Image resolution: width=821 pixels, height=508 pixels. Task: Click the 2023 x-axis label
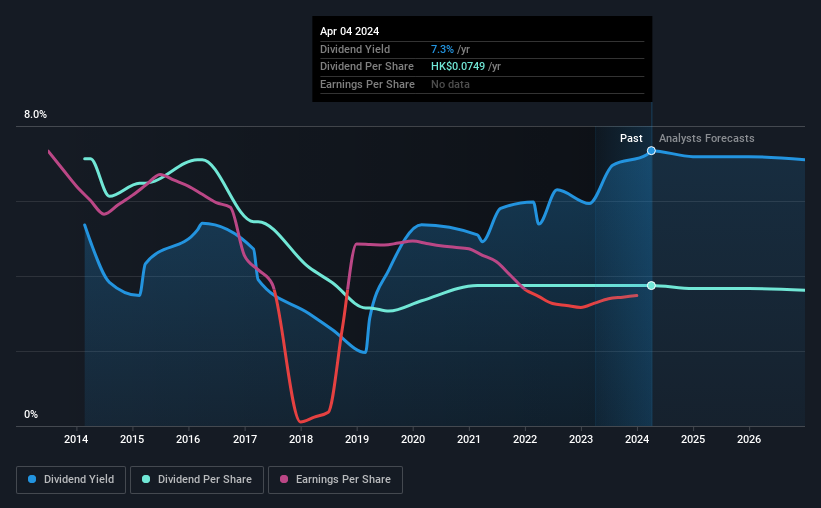pyautogui.click(x=581, y=439)
